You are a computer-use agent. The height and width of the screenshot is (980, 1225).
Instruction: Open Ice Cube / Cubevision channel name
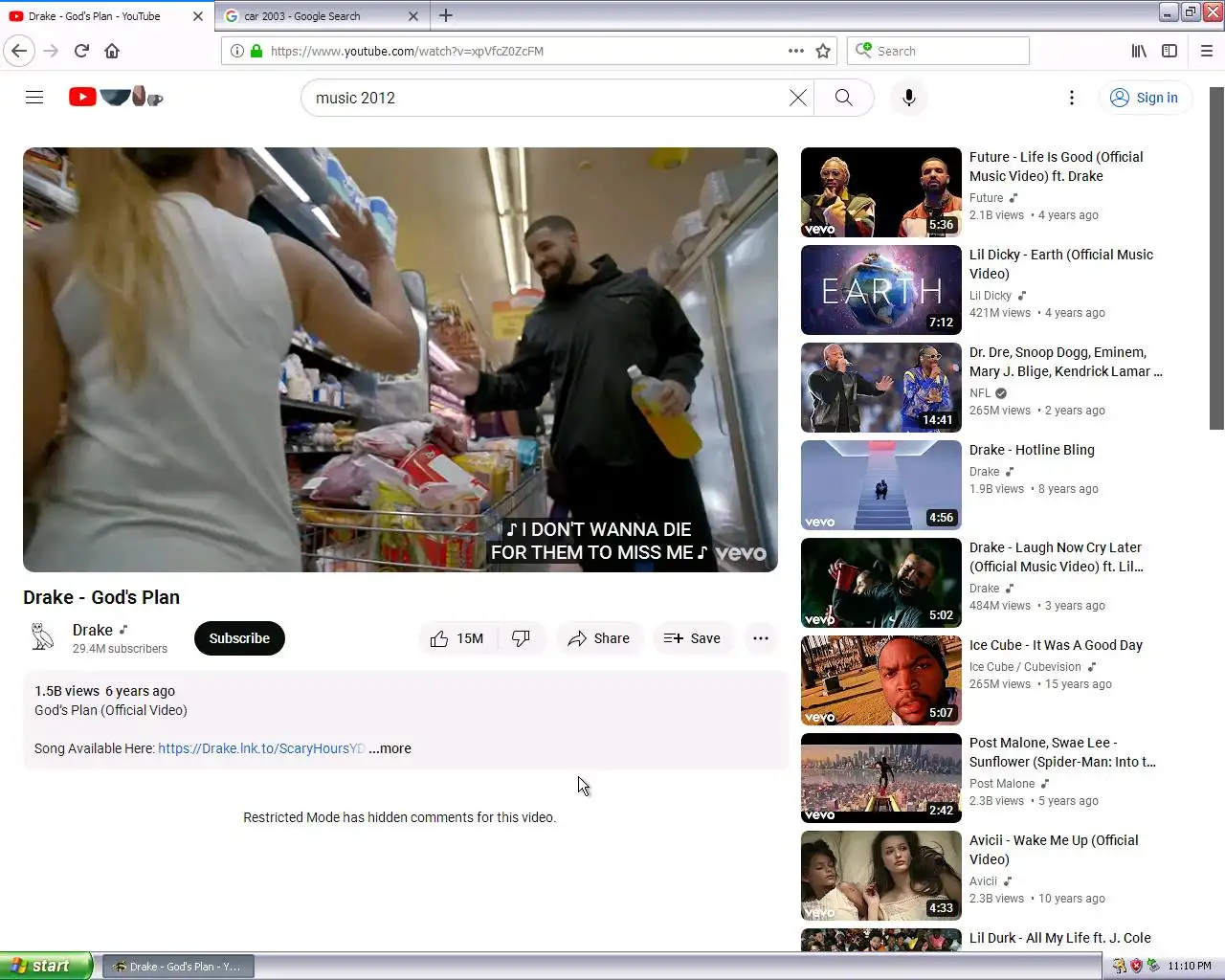click(1025, 667)
